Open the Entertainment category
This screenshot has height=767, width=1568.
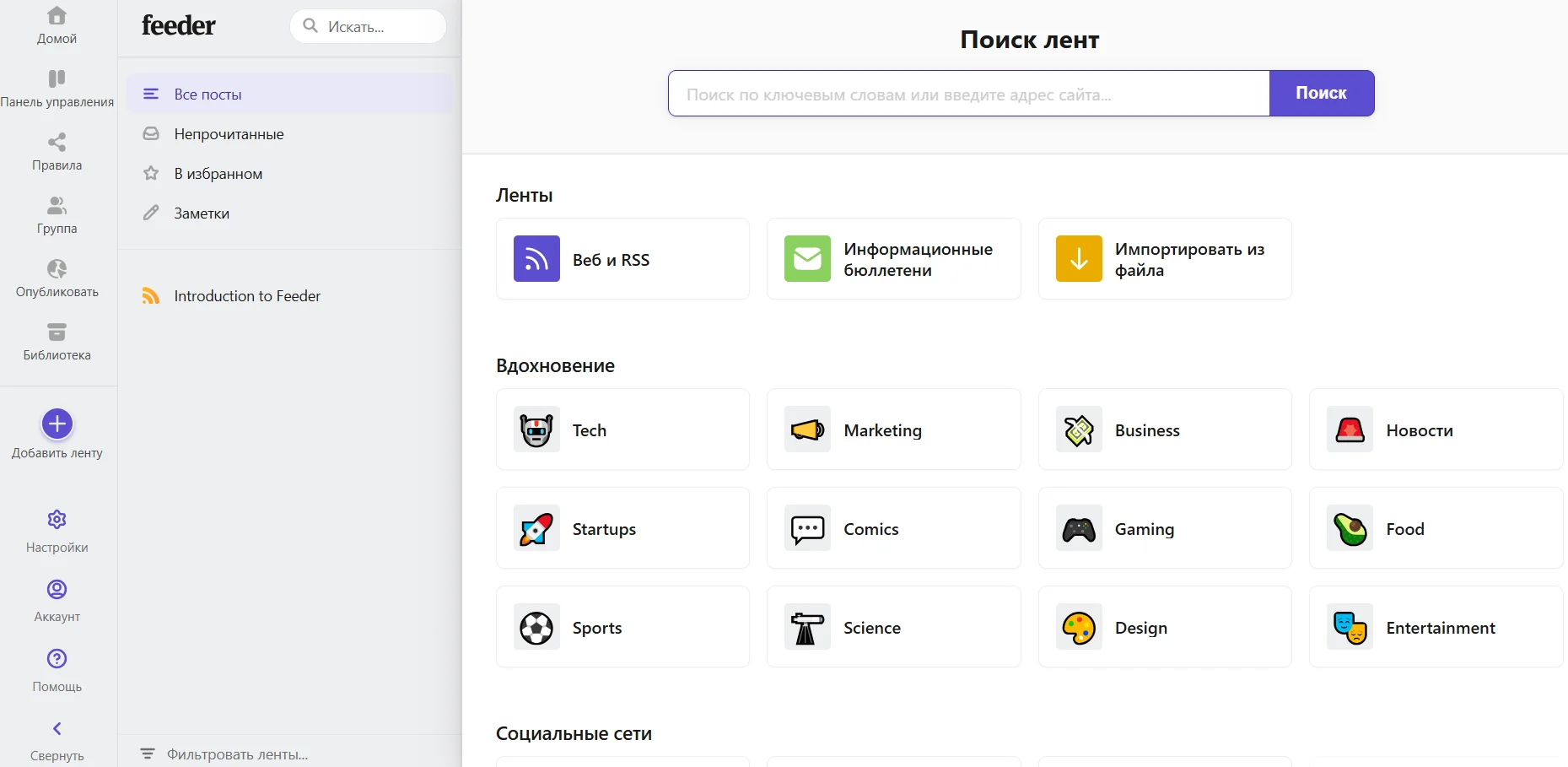coord(1436,627)
